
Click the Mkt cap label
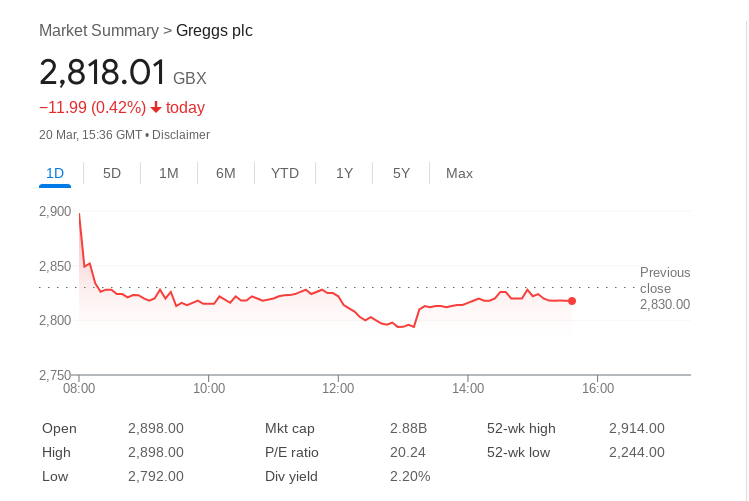[x=290, y=428]
